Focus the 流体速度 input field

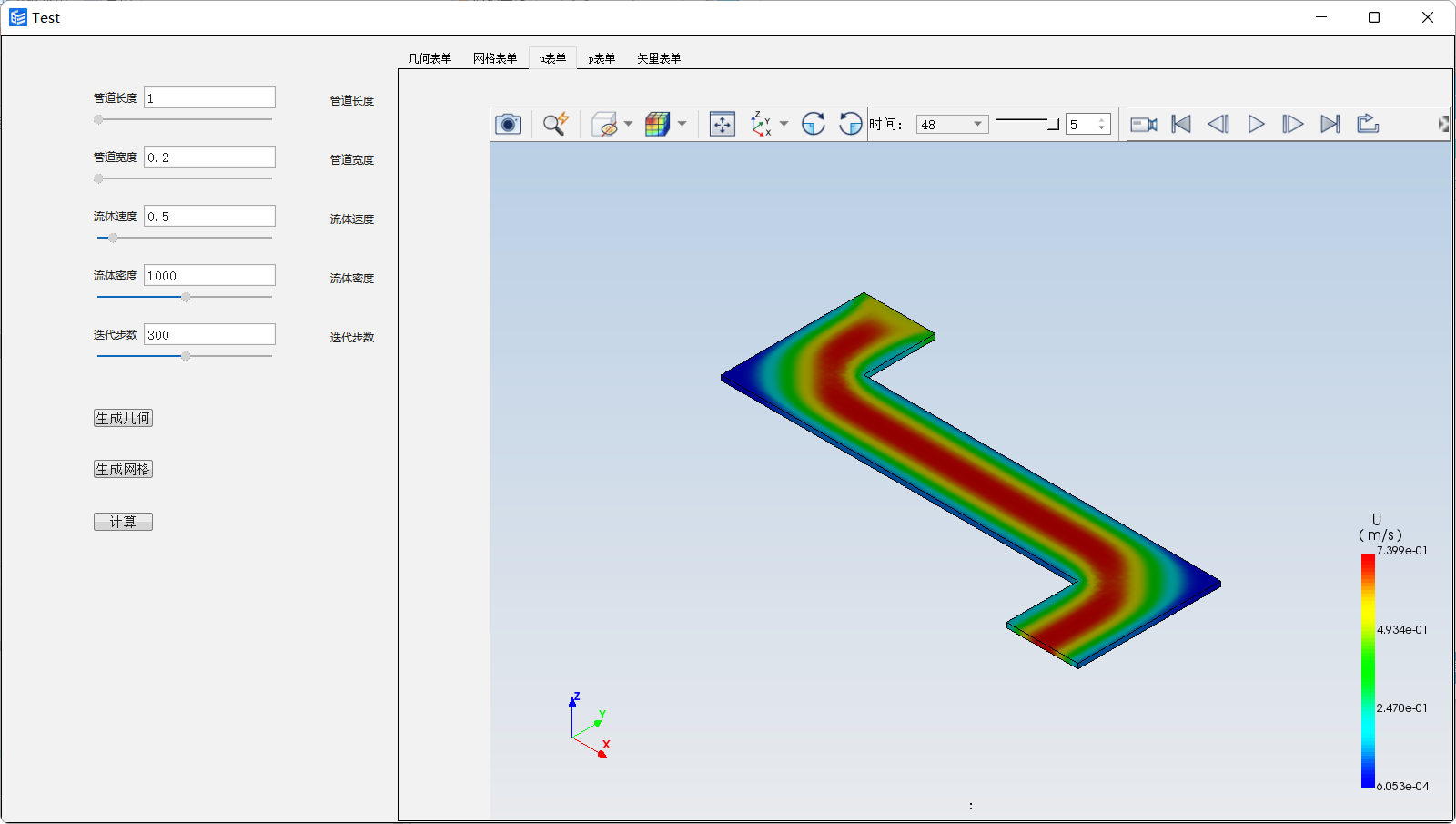[x=209, y=216]
